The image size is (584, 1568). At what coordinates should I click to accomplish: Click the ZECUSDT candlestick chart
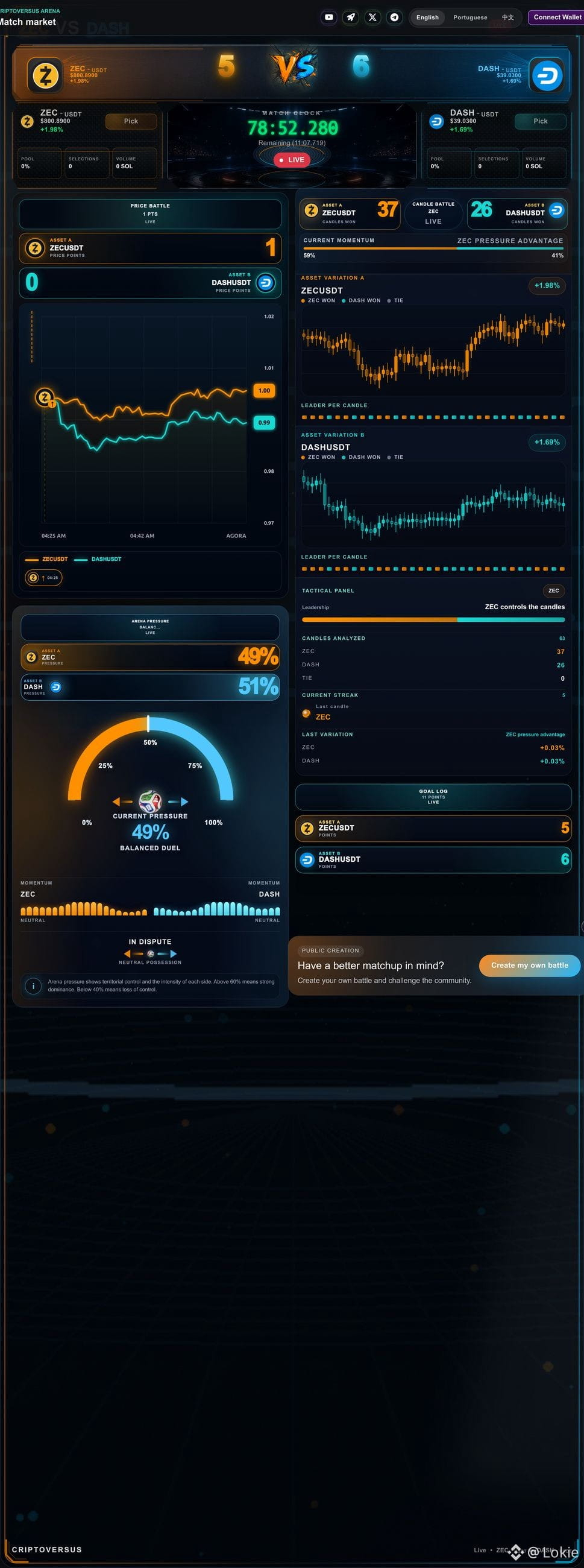click(x=433, y=350)
